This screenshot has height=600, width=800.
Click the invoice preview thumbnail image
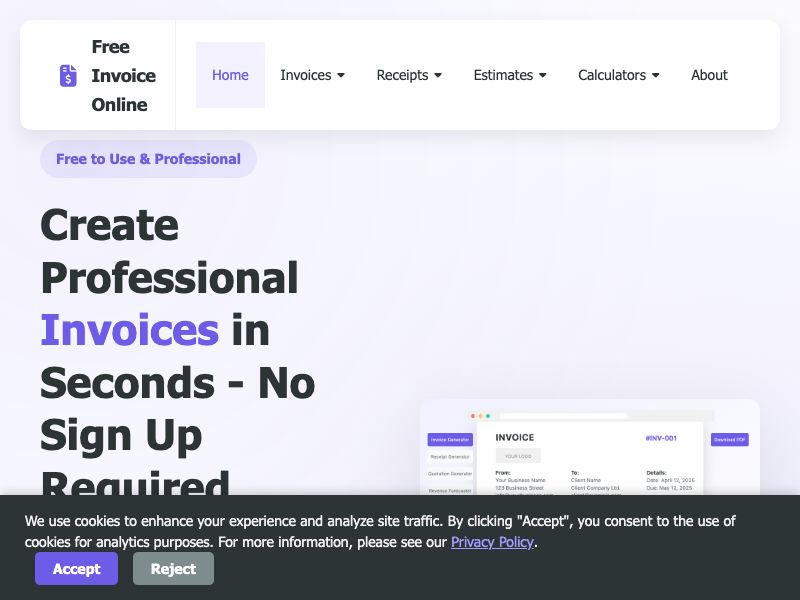[590, 447]
